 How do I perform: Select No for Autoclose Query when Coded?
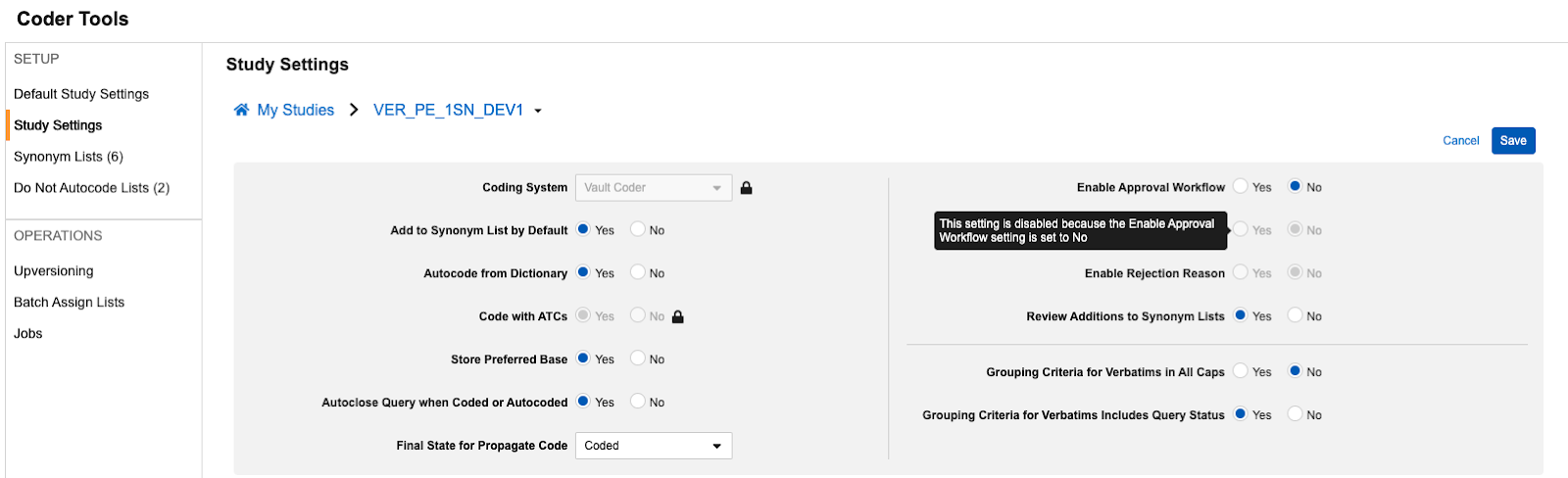(638, 402)
